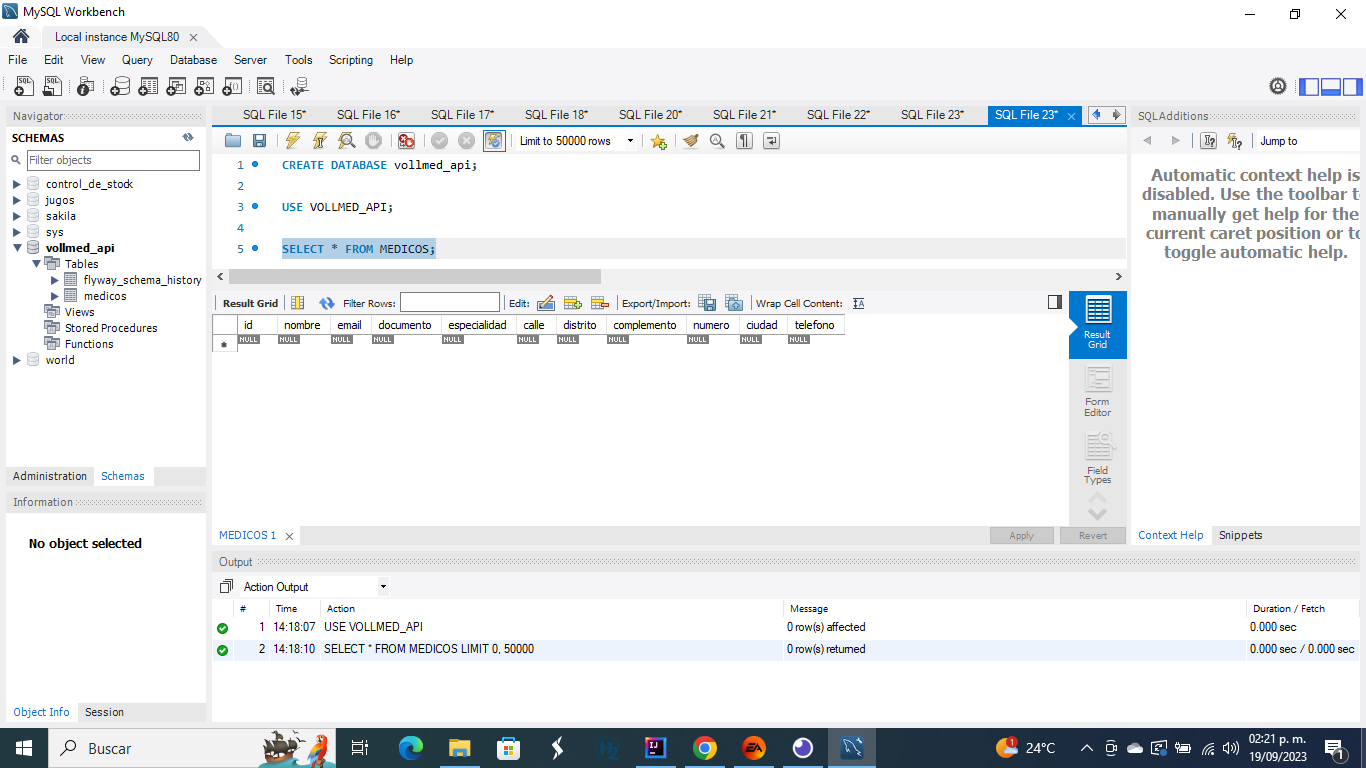1366x768 pixels.
Task: Expand the sakila schema node
Action: tap(17, 216)
